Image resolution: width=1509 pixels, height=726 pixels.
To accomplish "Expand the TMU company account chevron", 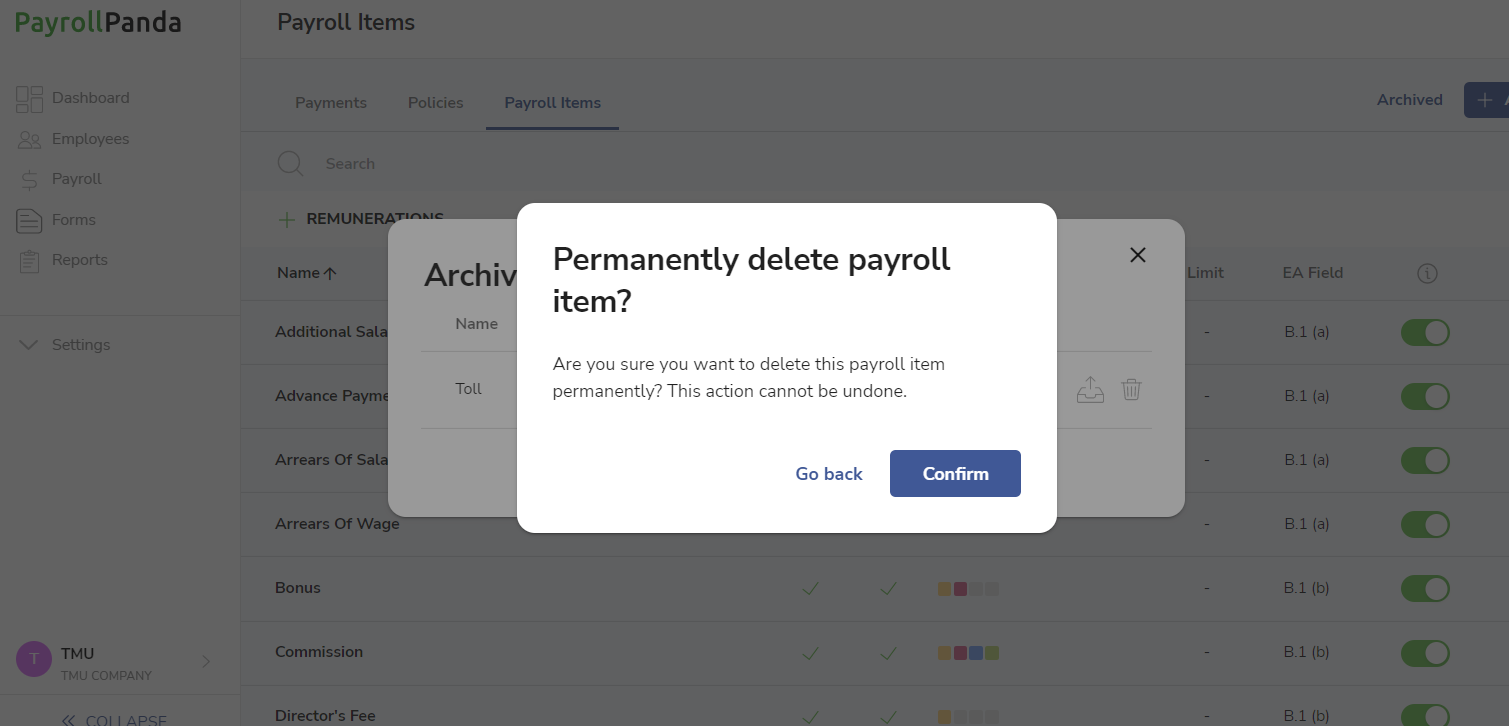I will pyautogui.click(x=206, y=661).
